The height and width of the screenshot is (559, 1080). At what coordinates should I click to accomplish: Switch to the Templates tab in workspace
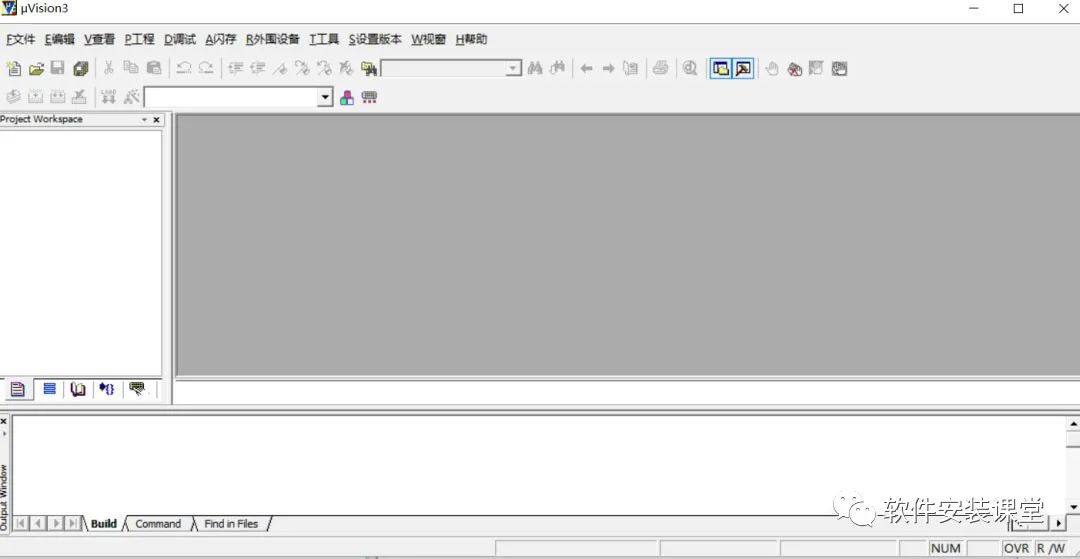[x=138, y=389]
